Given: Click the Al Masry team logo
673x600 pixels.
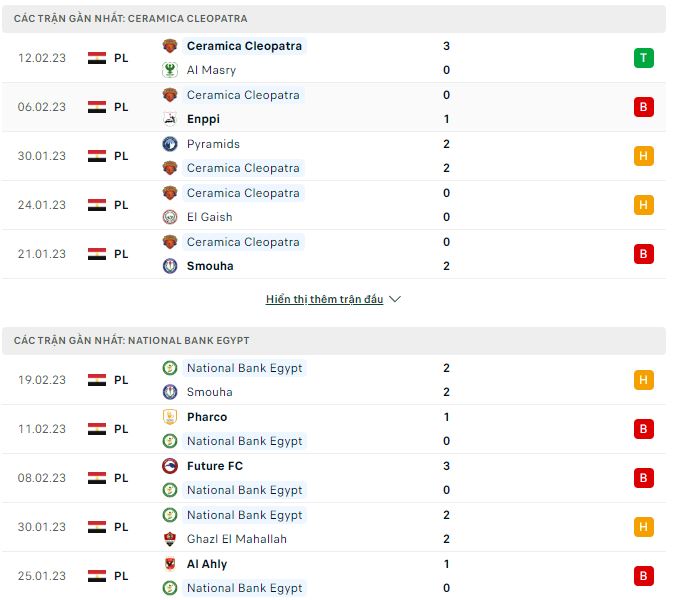Looking at the screenshot, I should (x=170, y=70).
